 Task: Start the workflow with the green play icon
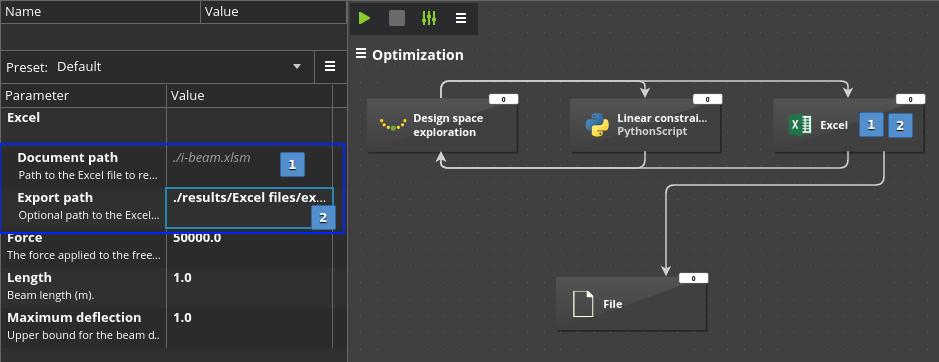click(x=364, y=18)
